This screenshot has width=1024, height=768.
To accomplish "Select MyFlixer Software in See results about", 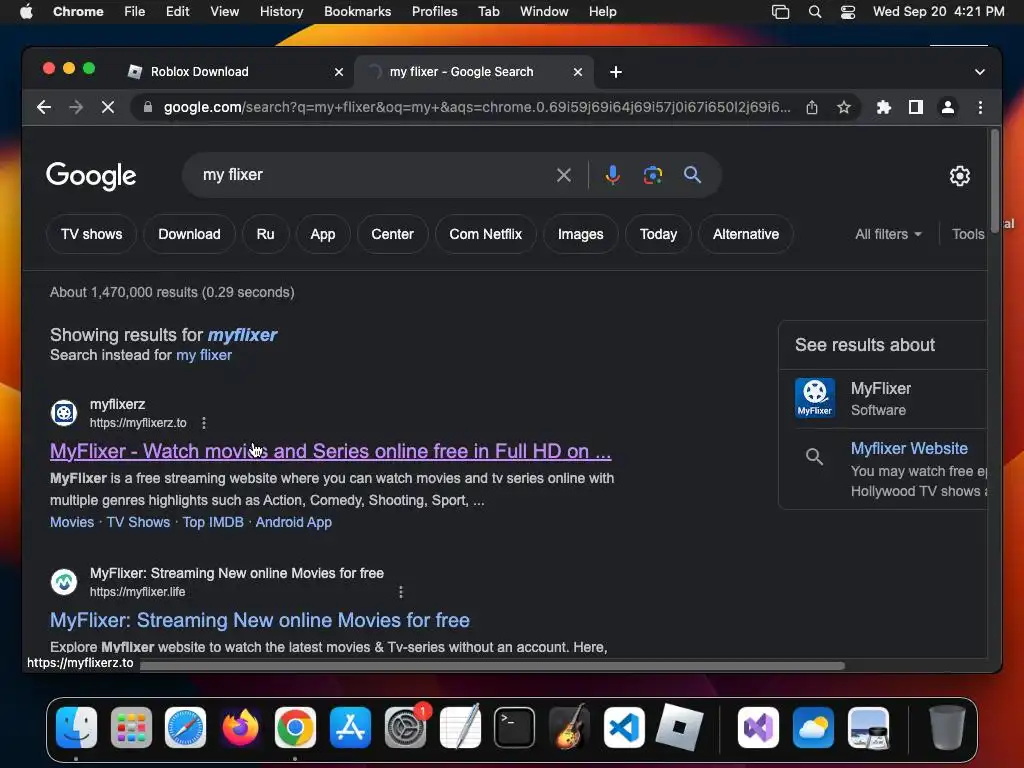I will click(883, 398).
